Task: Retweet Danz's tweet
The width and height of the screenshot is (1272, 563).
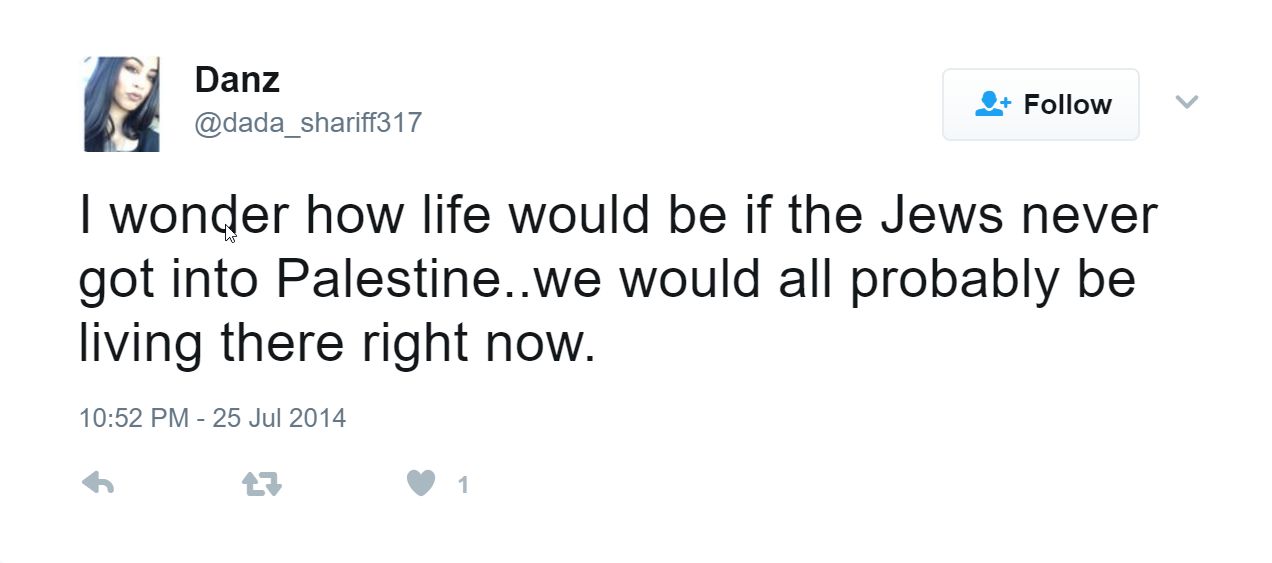Action: (x=262, y=485)
